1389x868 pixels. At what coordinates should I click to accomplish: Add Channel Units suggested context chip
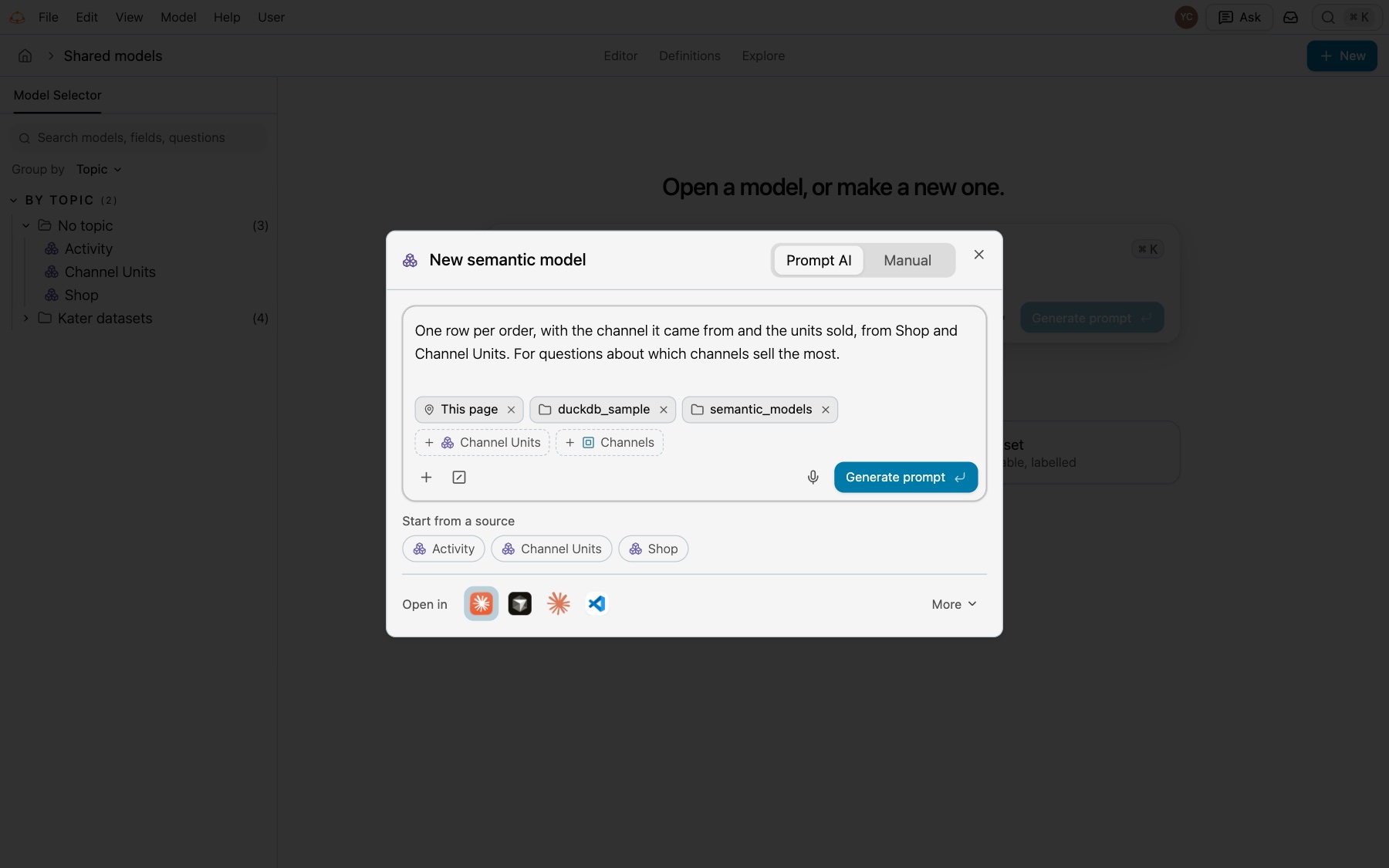point(482,442)
